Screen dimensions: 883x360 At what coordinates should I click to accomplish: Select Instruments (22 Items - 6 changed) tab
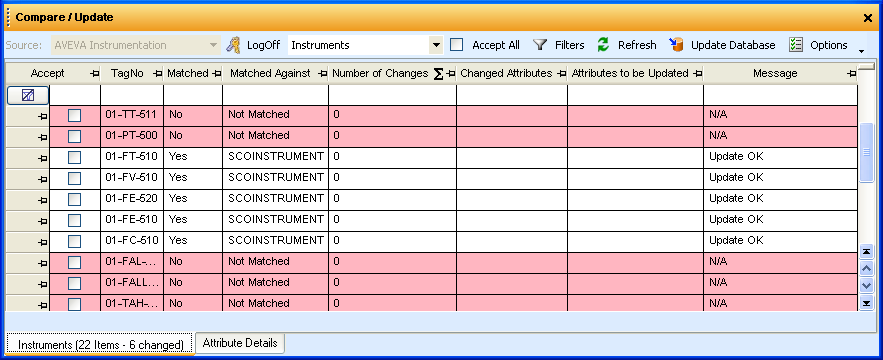101,344
